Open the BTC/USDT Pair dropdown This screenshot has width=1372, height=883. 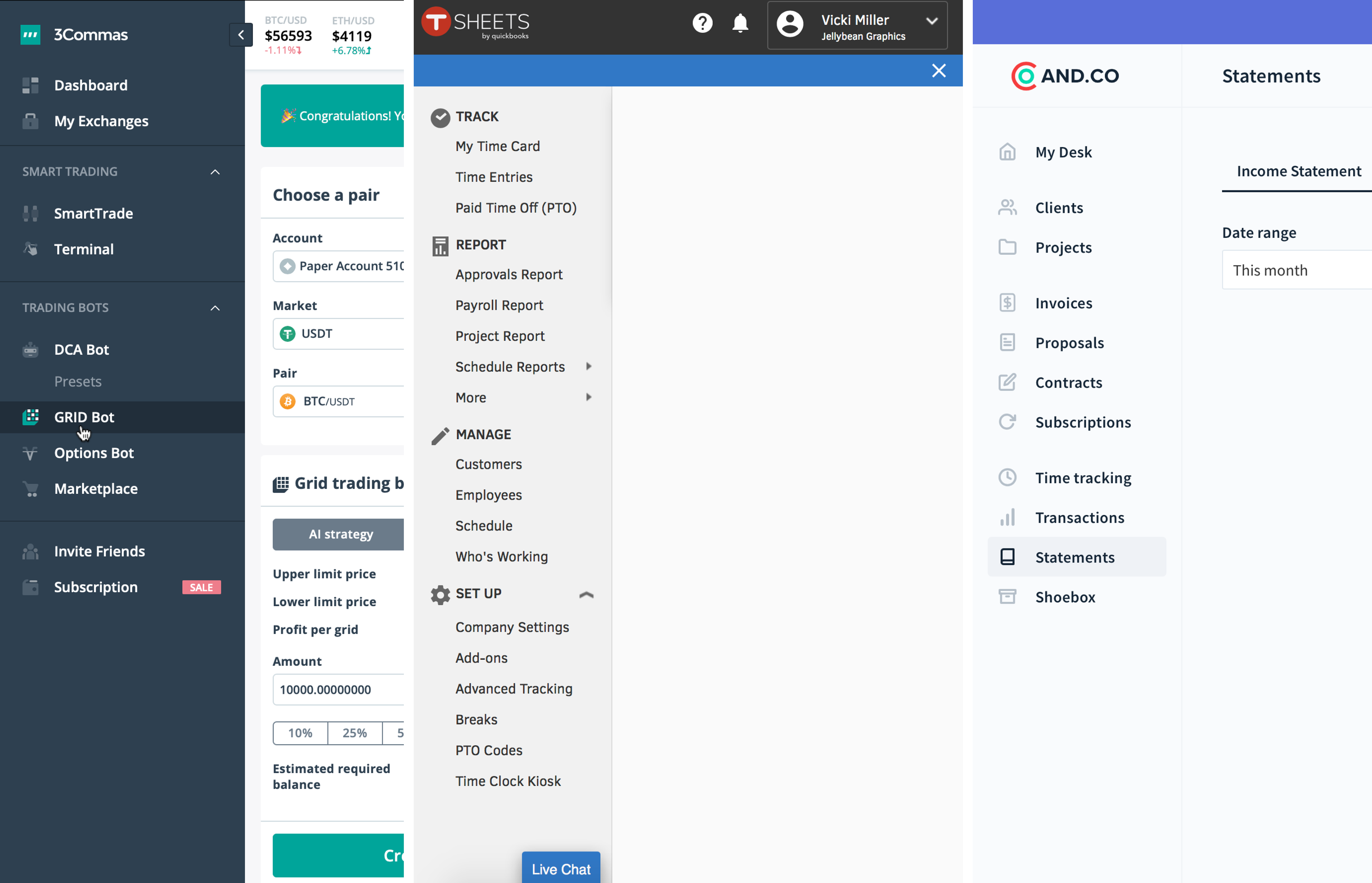click(x=338, y=401)
